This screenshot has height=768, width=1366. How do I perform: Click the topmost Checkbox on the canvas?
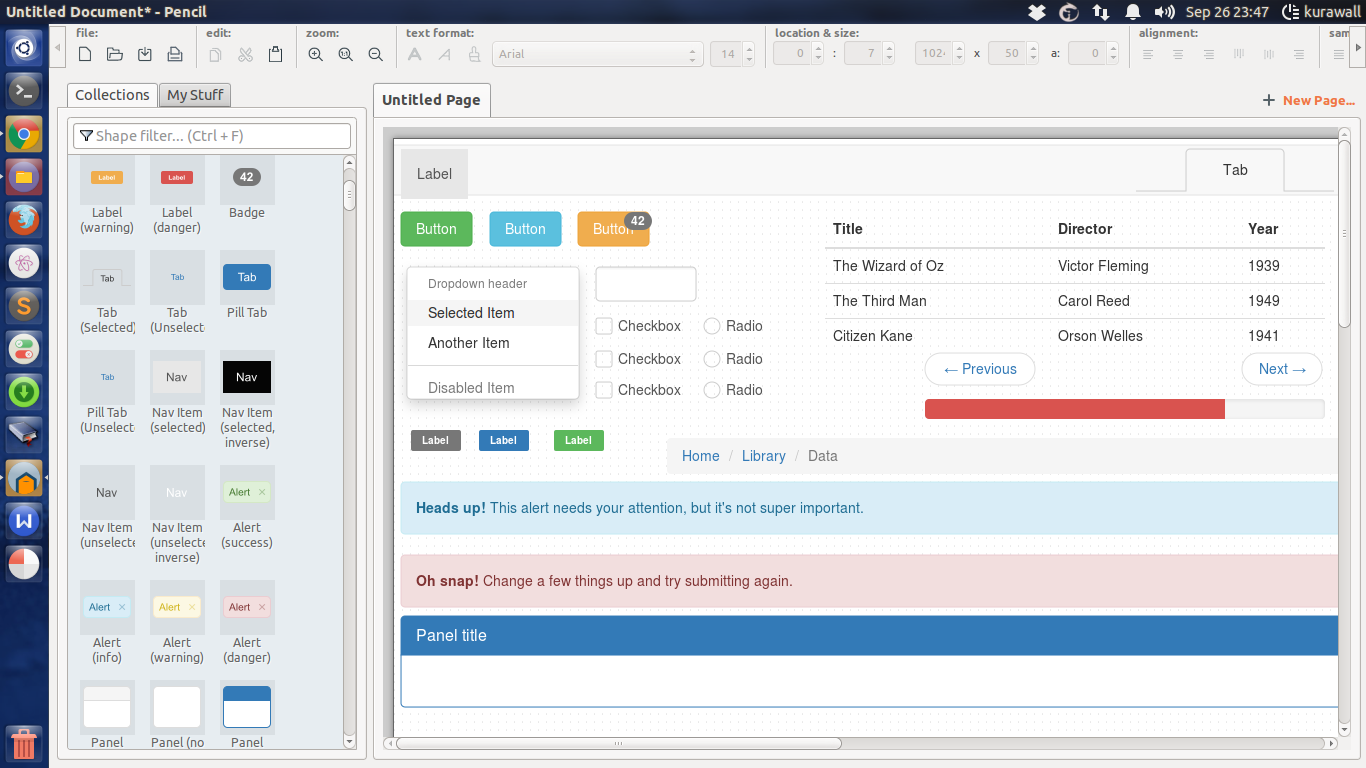pyautogui.click(x=638, y=326)
